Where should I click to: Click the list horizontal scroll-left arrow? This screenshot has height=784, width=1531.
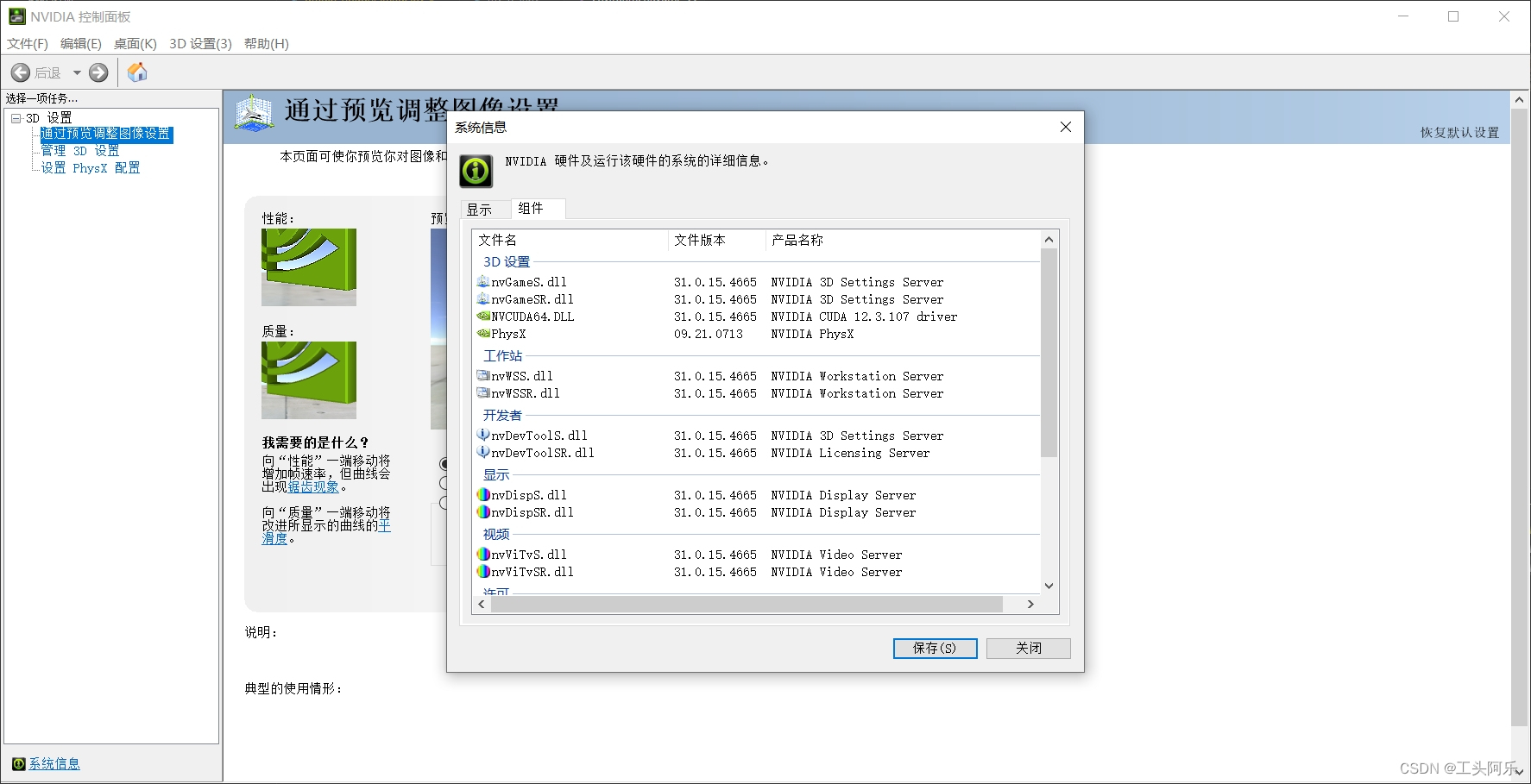click(x=482, y=605)
